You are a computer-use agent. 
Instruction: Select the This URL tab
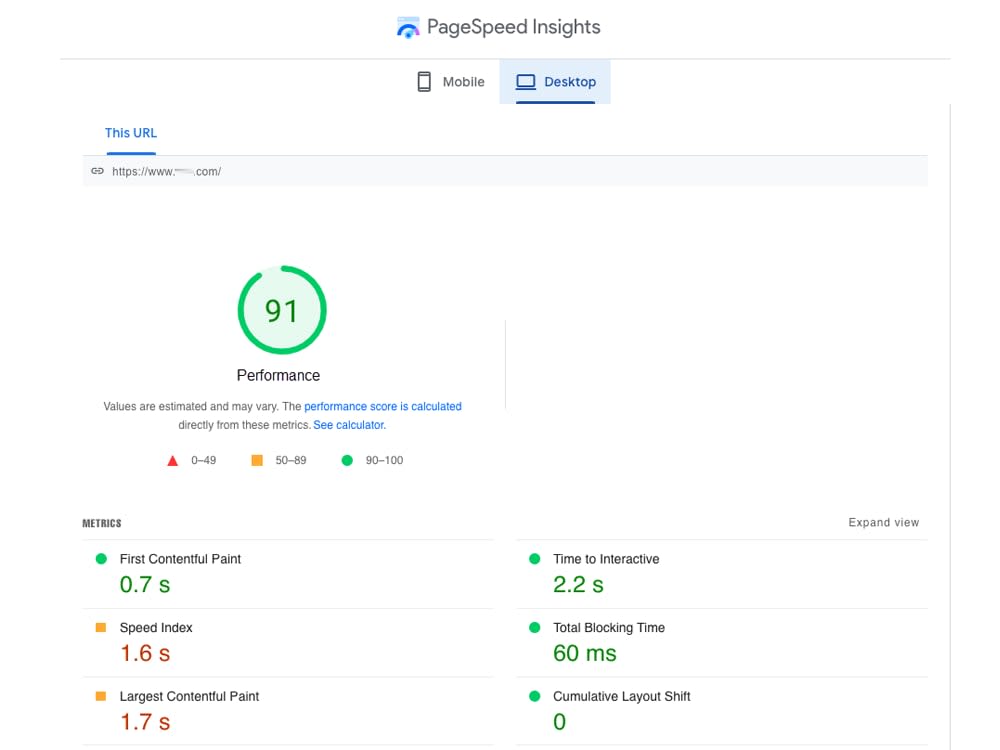[x=131, y=133]
